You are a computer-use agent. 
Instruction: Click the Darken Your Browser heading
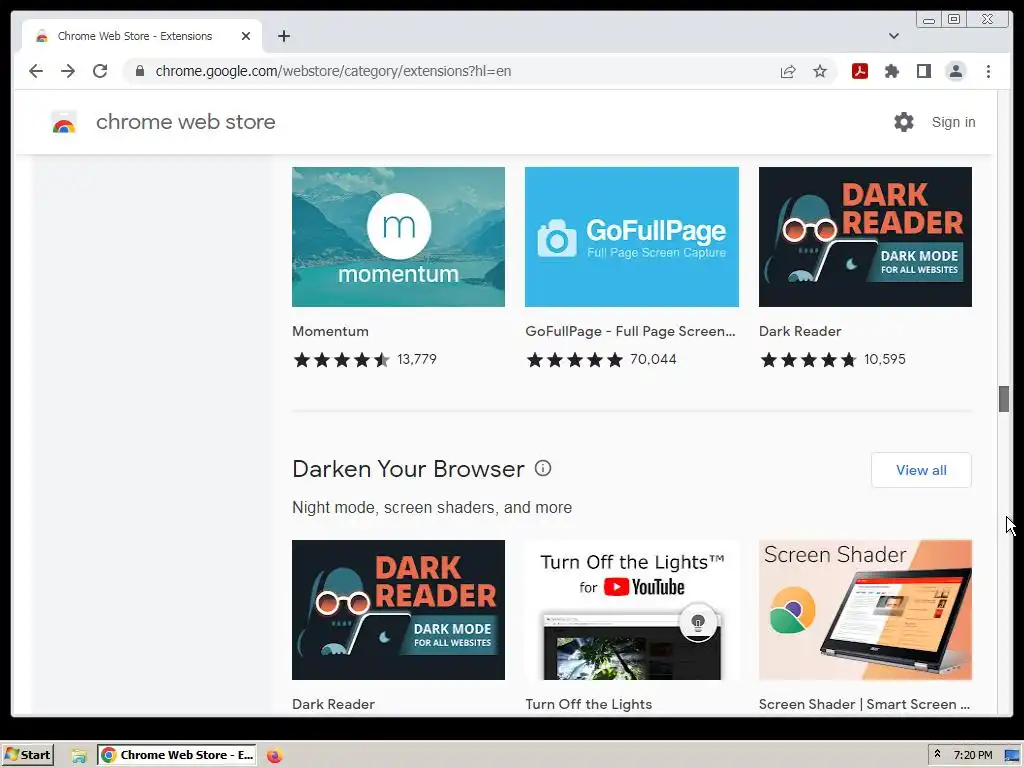(408, 469)
